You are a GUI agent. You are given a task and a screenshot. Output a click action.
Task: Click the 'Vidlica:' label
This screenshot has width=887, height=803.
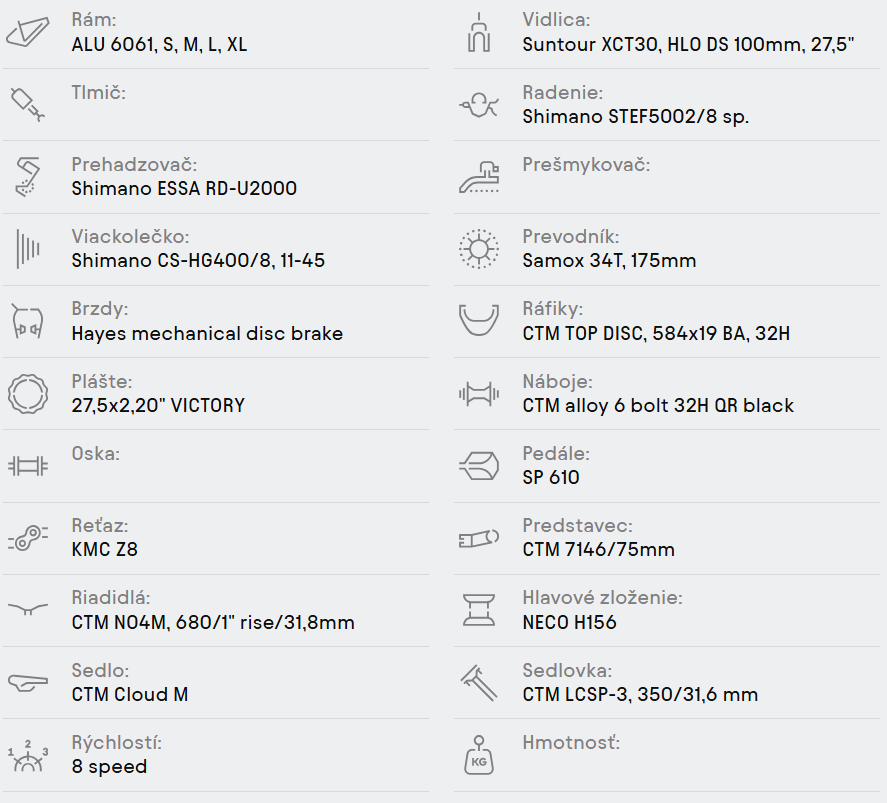[x=556, y=20]
